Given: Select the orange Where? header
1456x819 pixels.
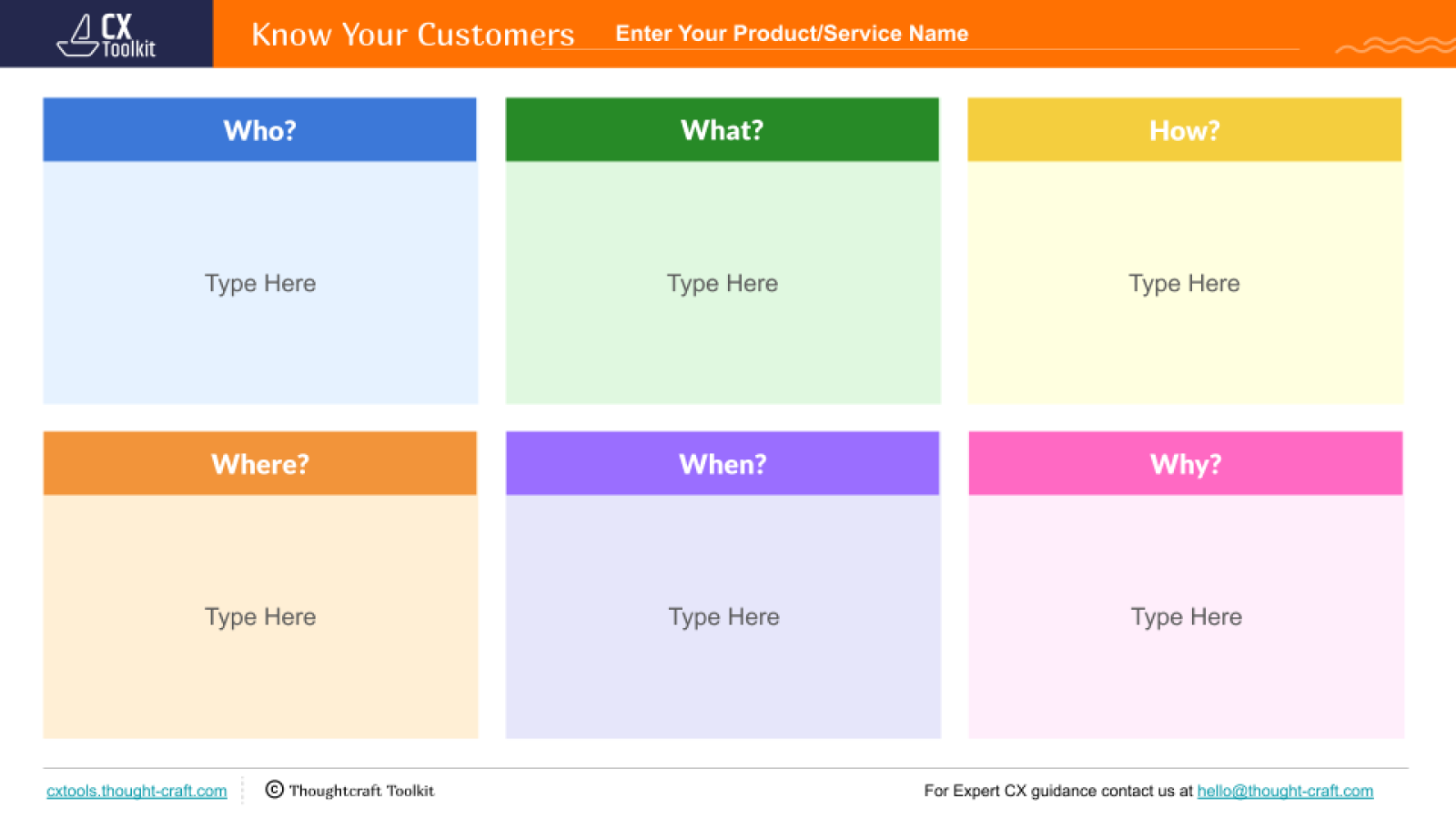Looking at the screenshot, I should [x=259, y=464].
